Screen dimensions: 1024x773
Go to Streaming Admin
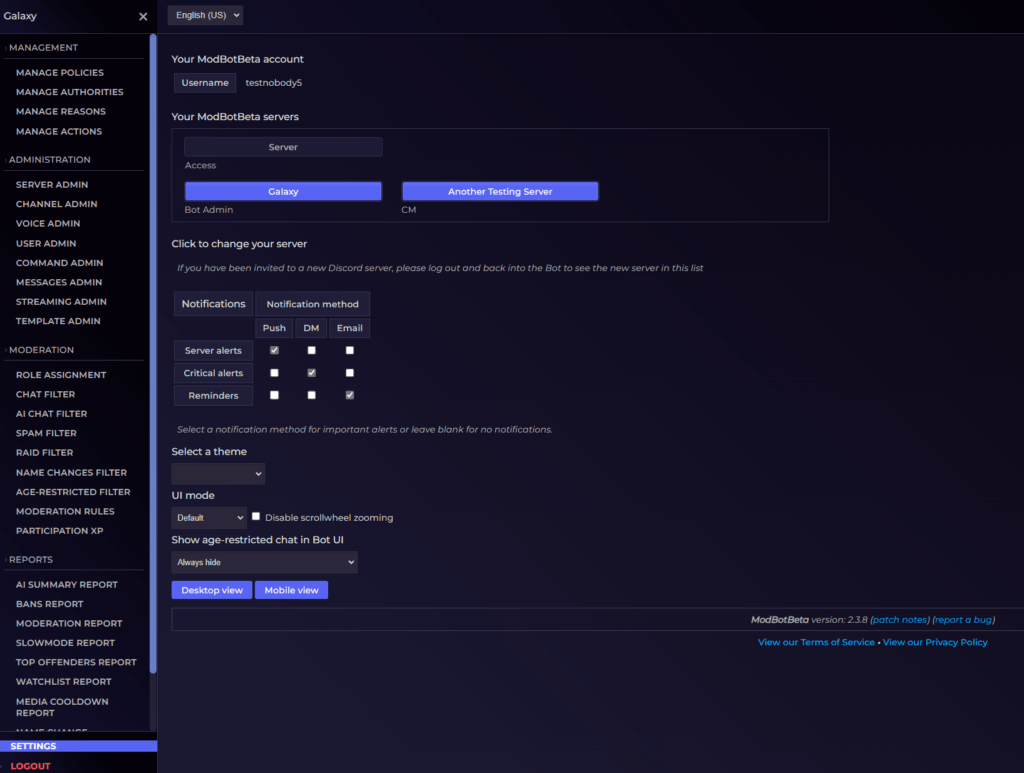61,302
